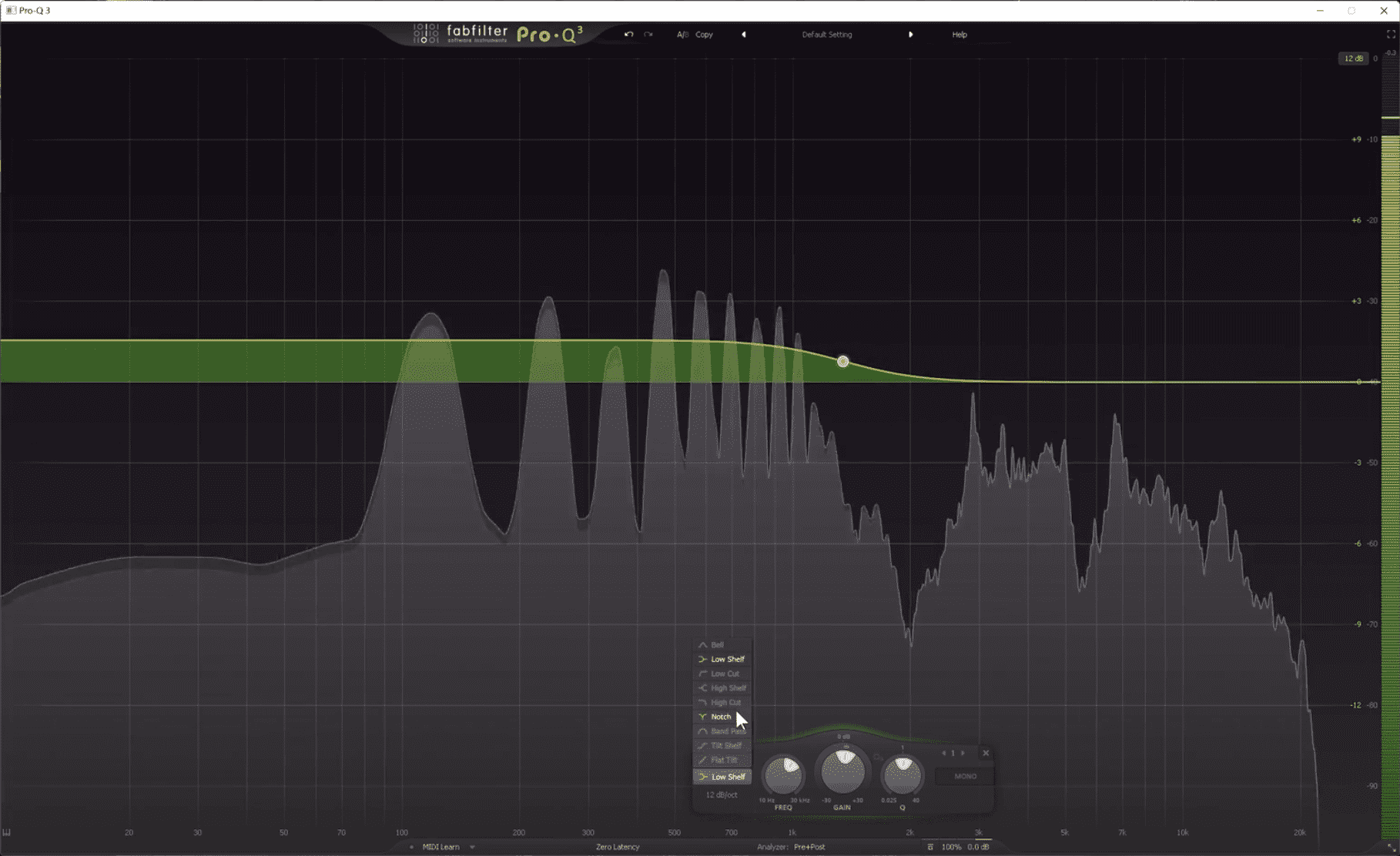This screenshot has height=856, width=1400.
Task: Open the Help menu
Action: (x=959, y=35)
